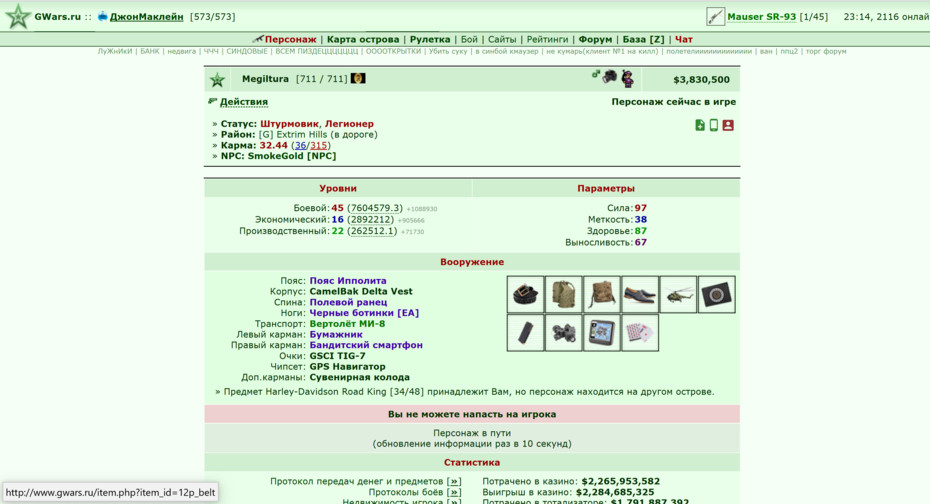Click the purple character avatar icon
The image size is (930, 504).
coord(627,78)
